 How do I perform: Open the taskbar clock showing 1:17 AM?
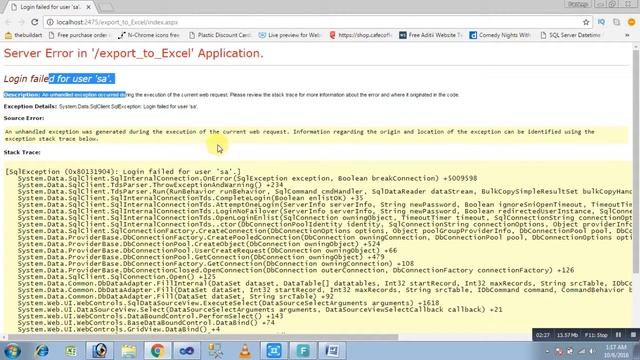pos(616,351)
